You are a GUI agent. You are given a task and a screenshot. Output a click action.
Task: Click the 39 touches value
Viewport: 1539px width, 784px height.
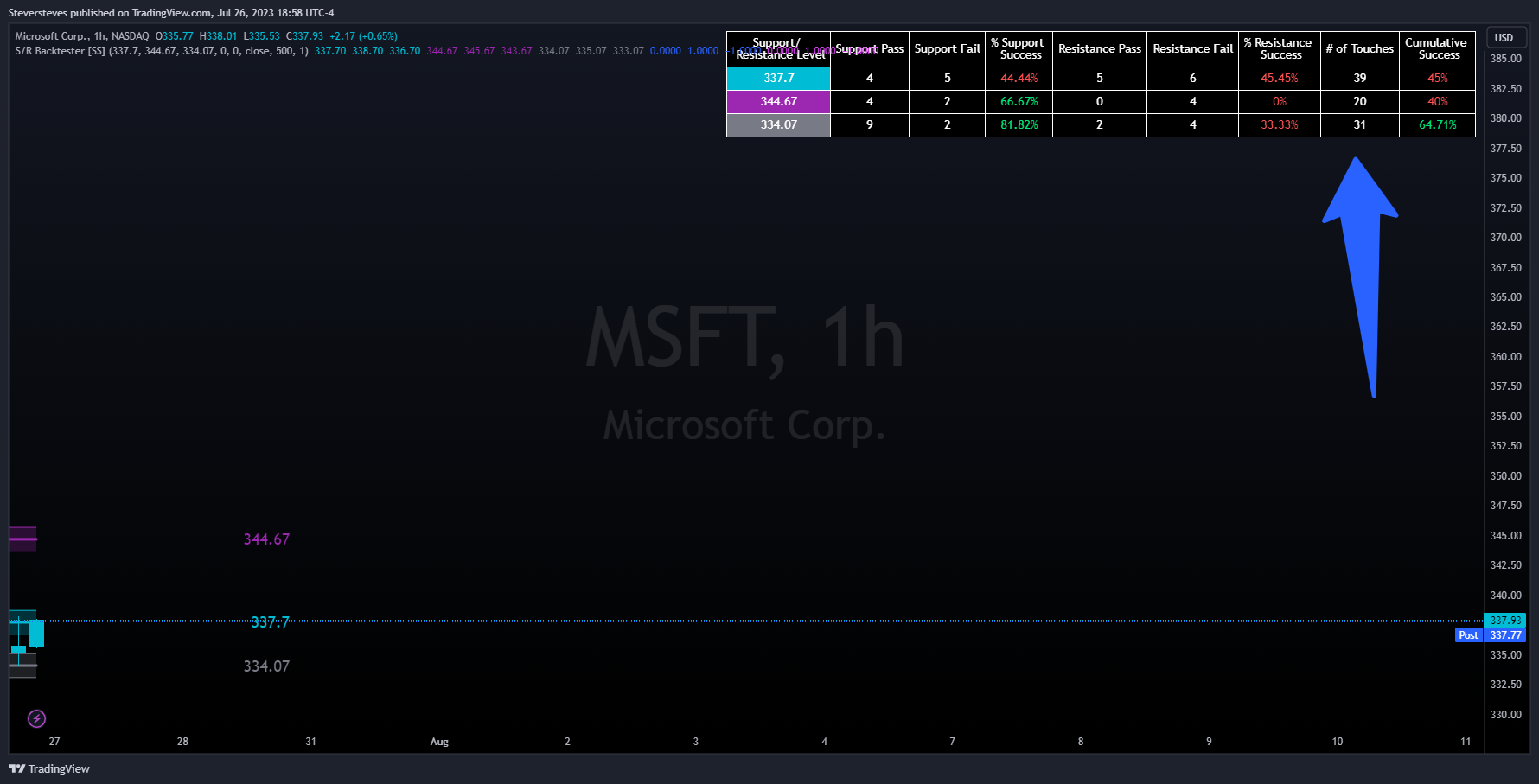(1360, 78)
